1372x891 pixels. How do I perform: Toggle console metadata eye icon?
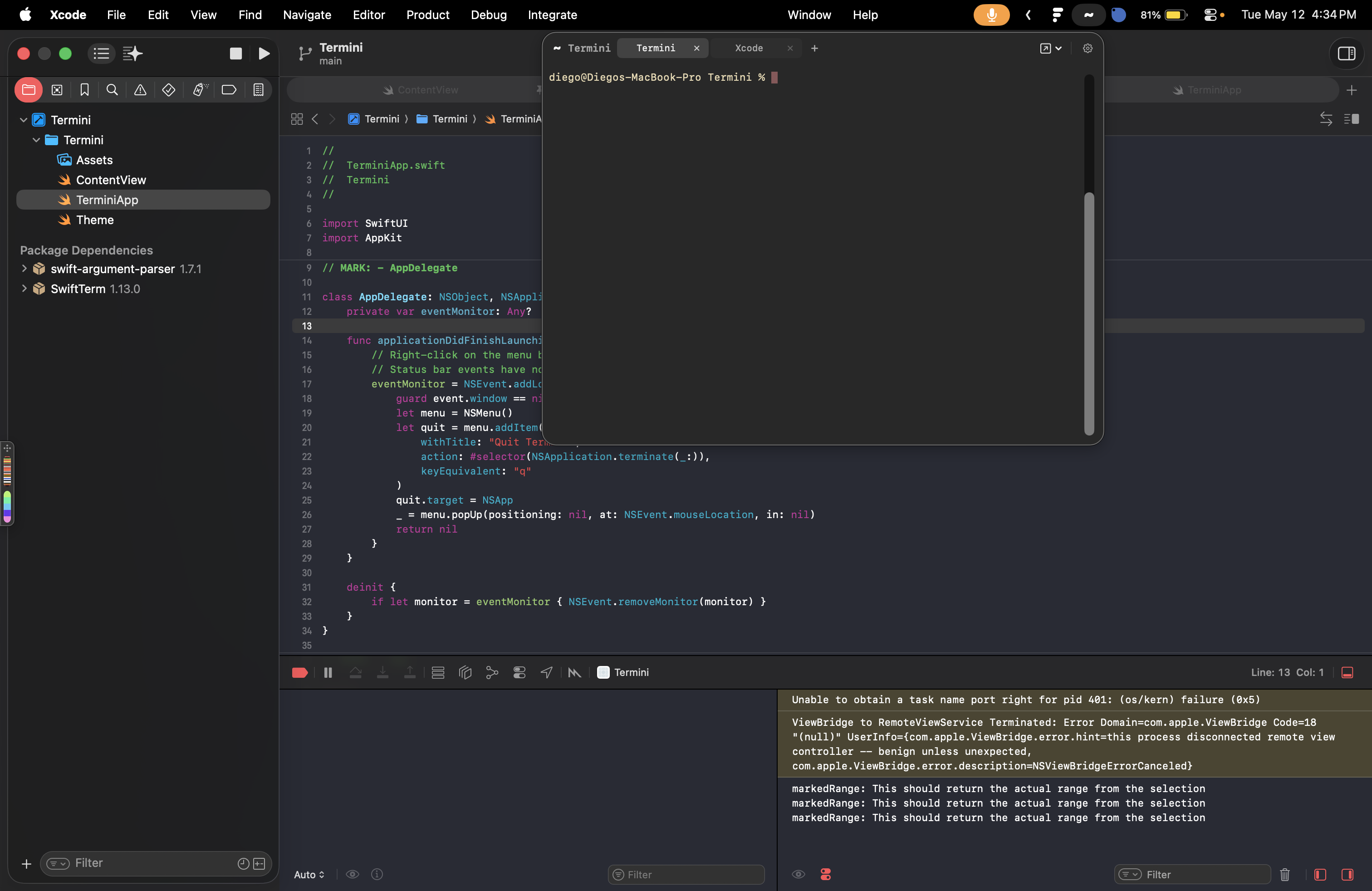[799, 874]
